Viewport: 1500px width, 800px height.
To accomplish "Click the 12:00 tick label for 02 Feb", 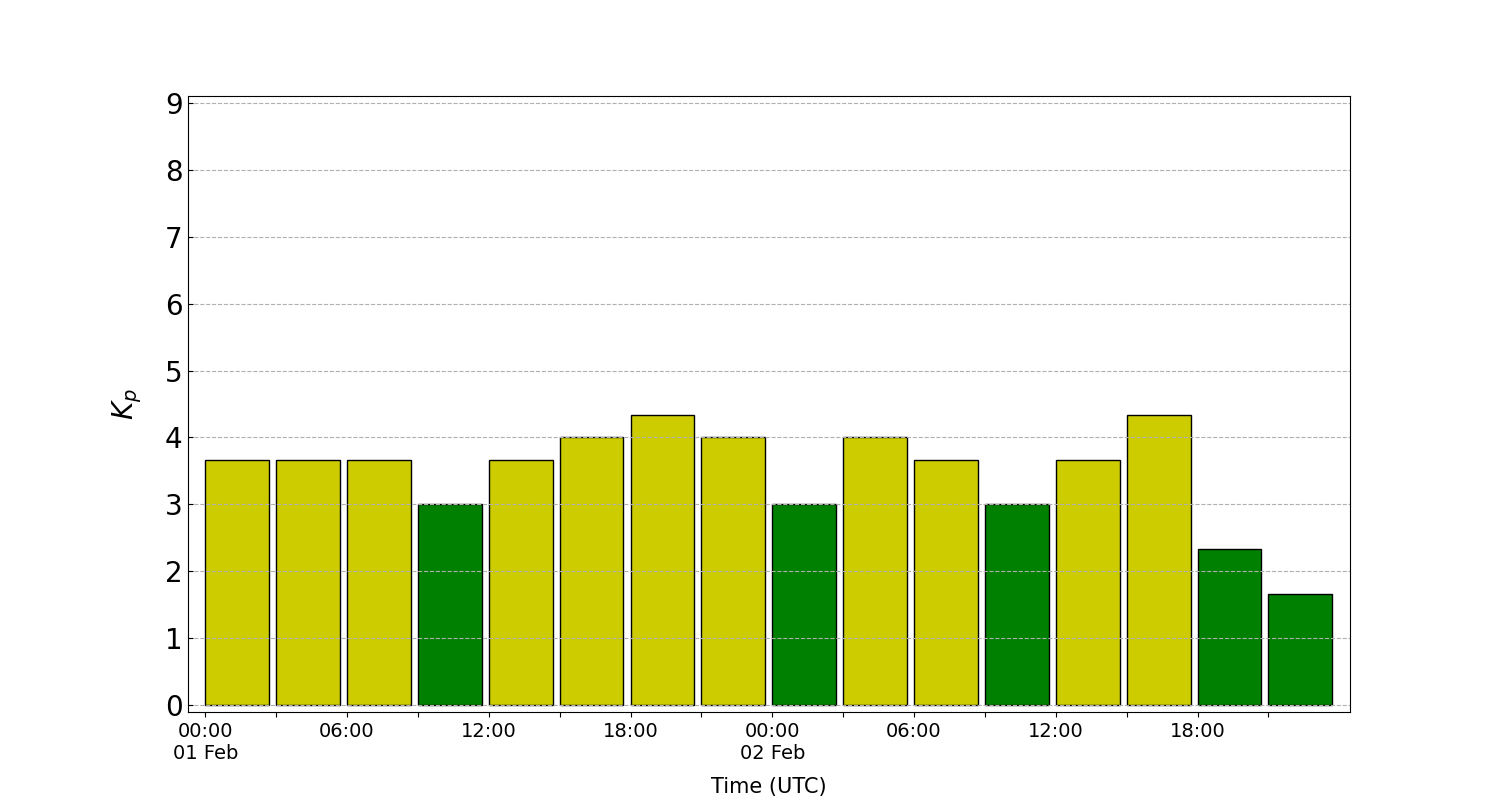I will (1055, 731).
